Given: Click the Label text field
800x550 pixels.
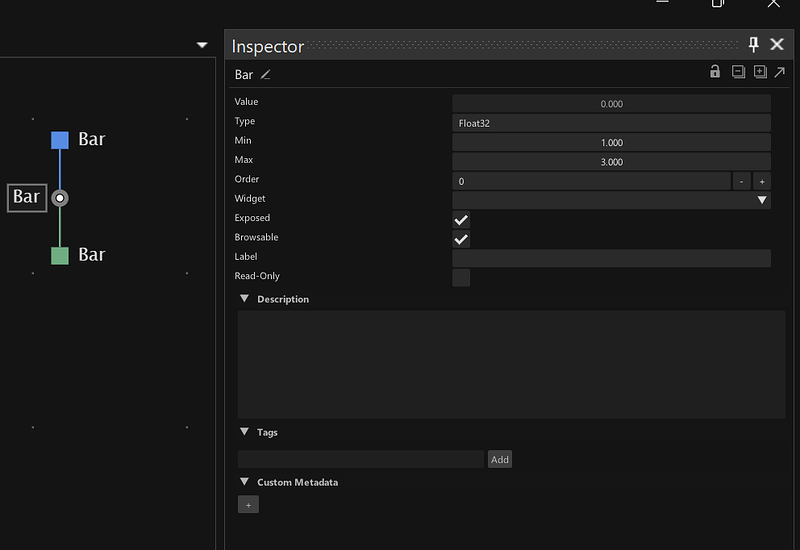Looking at the screenshot, I should point(611,258).
